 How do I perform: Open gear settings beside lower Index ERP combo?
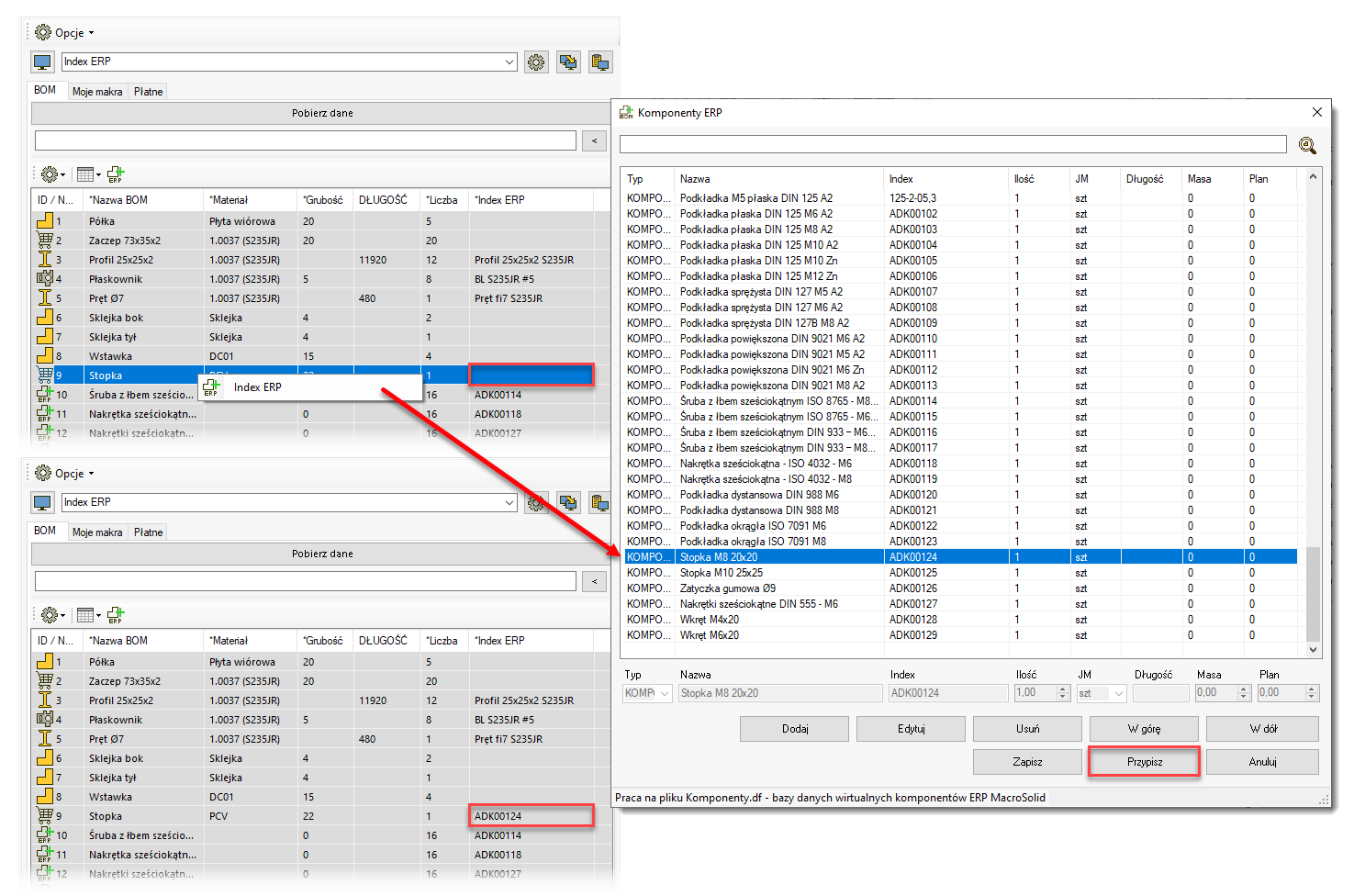(x=536, y=503)
